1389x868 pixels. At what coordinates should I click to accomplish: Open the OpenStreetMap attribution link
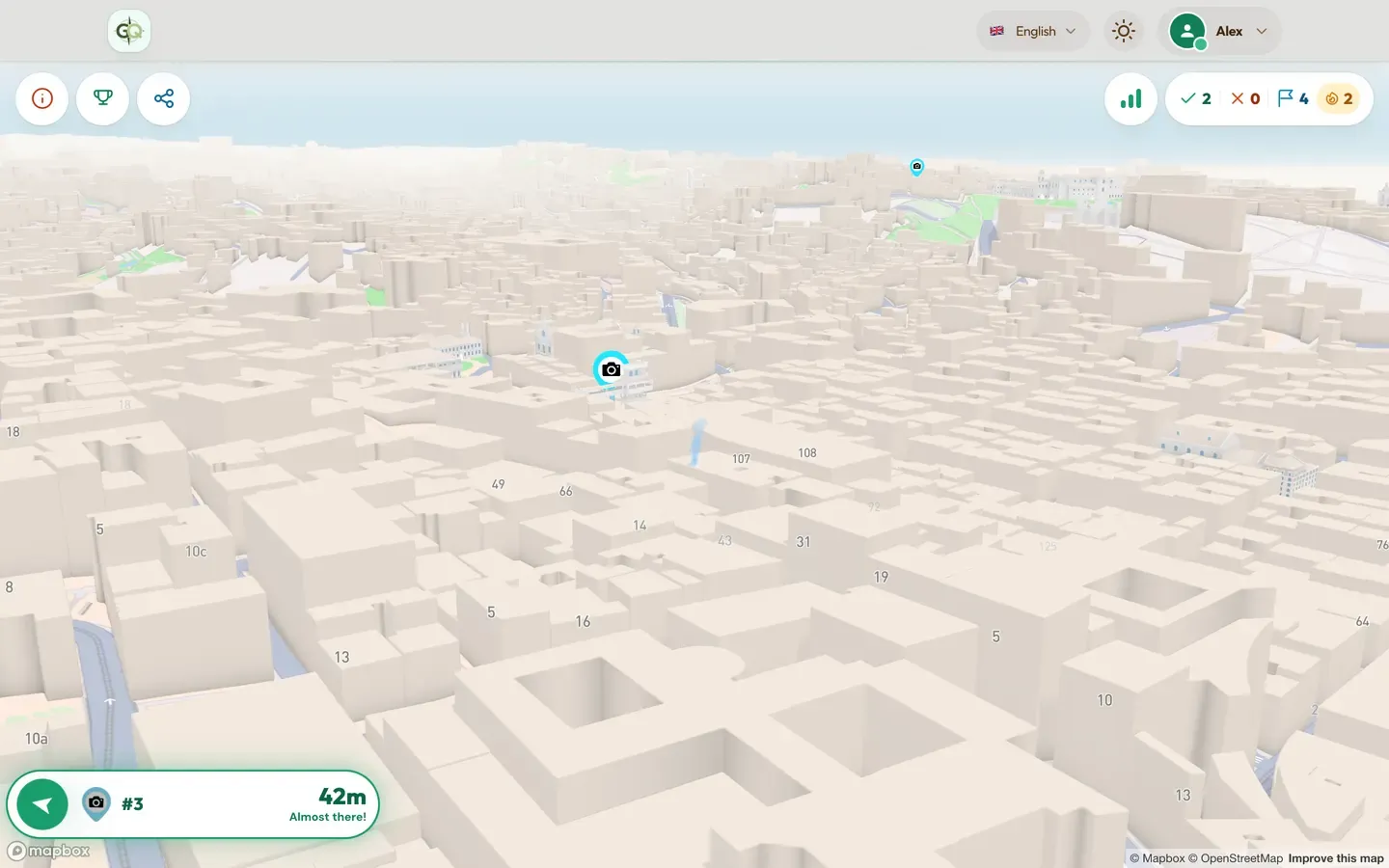[x=1236, y=858]
